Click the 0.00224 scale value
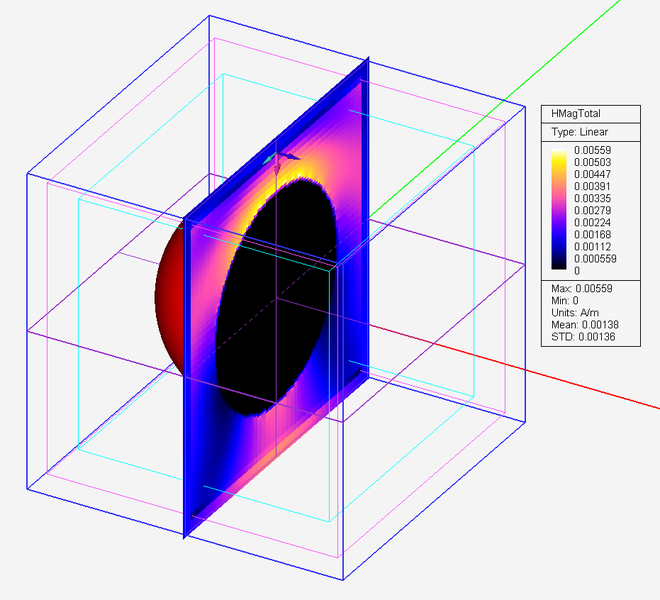This screenshot has height=600, width=660. 592,223
